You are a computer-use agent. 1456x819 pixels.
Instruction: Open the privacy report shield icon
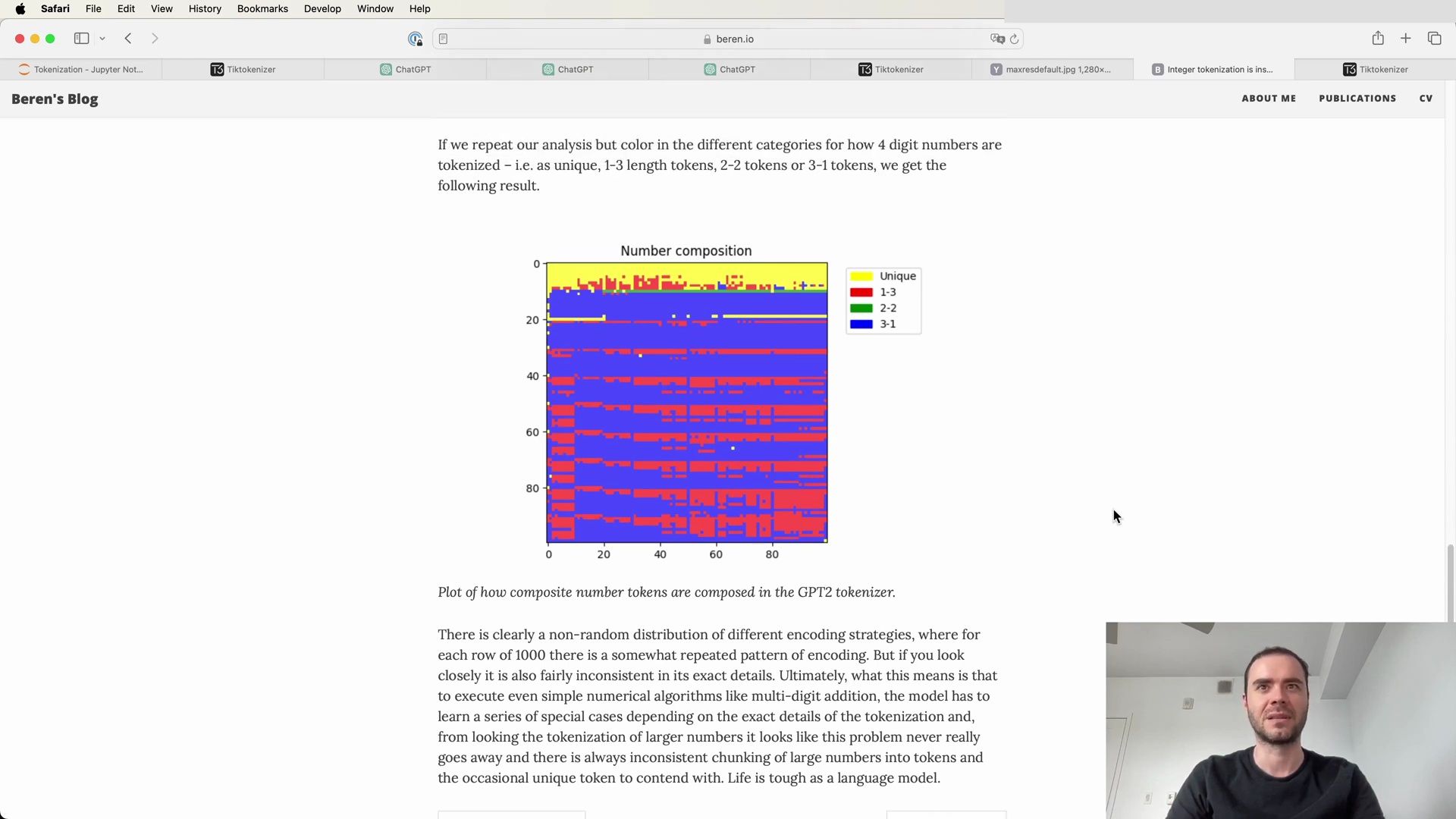coord(415,39)
